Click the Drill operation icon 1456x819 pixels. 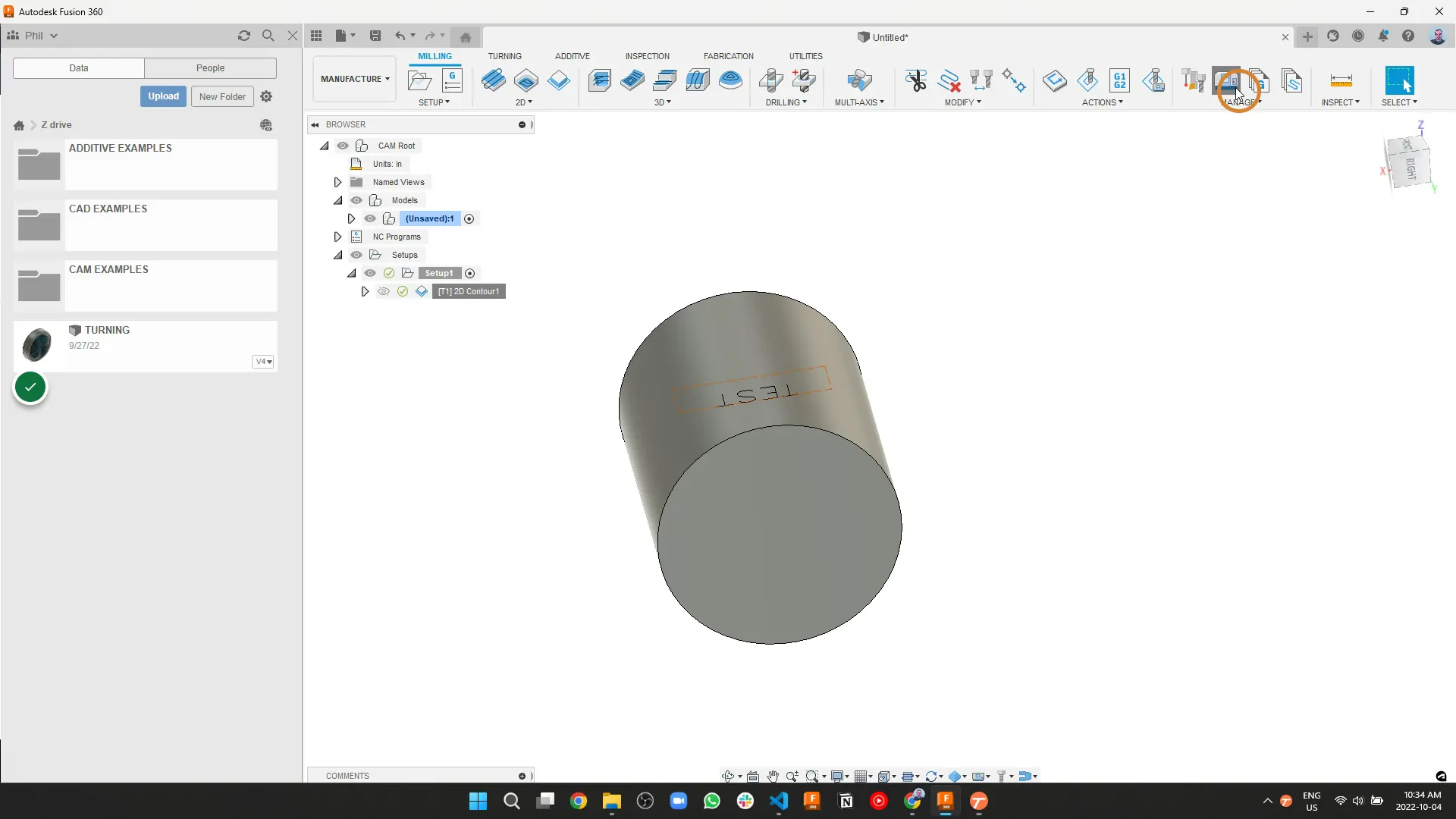click(771, 80)
